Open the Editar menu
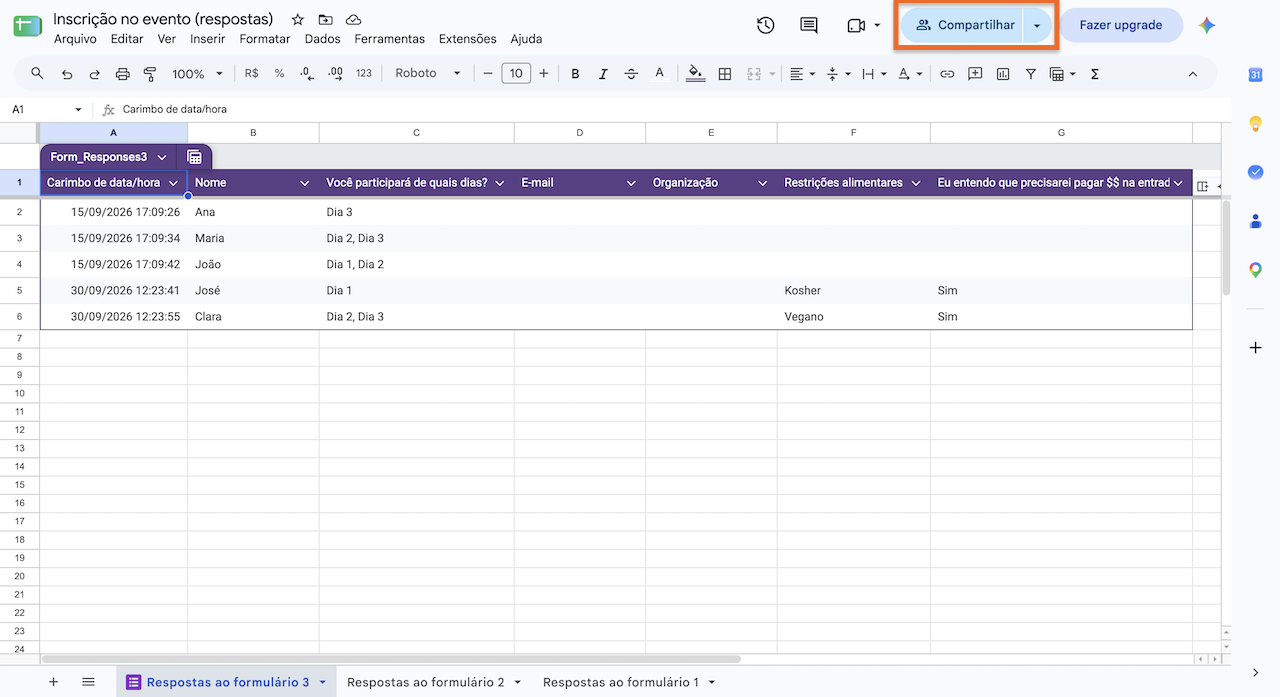The width and height of the screenshot is (1280, 697). (127, 39)
